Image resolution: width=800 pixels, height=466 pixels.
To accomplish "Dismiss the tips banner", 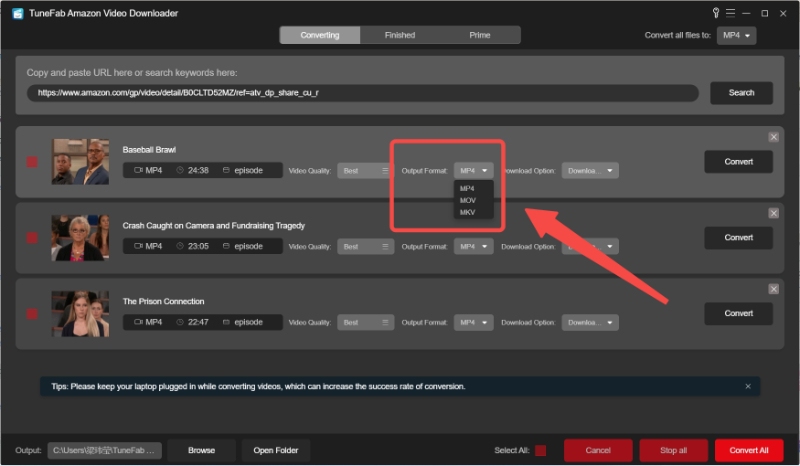I will tap(748, 386).
